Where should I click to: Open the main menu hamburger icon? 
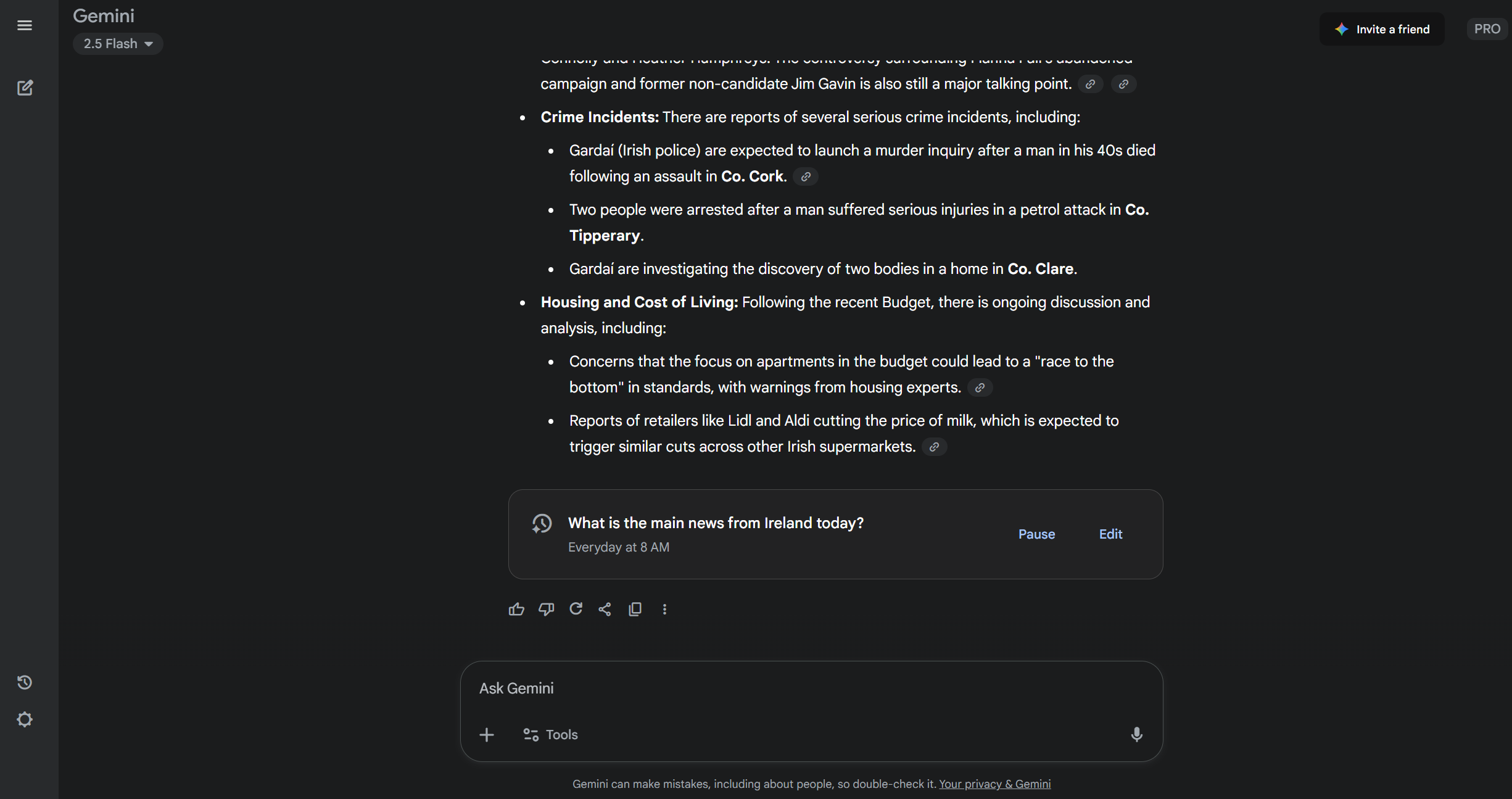coord(25,25)
